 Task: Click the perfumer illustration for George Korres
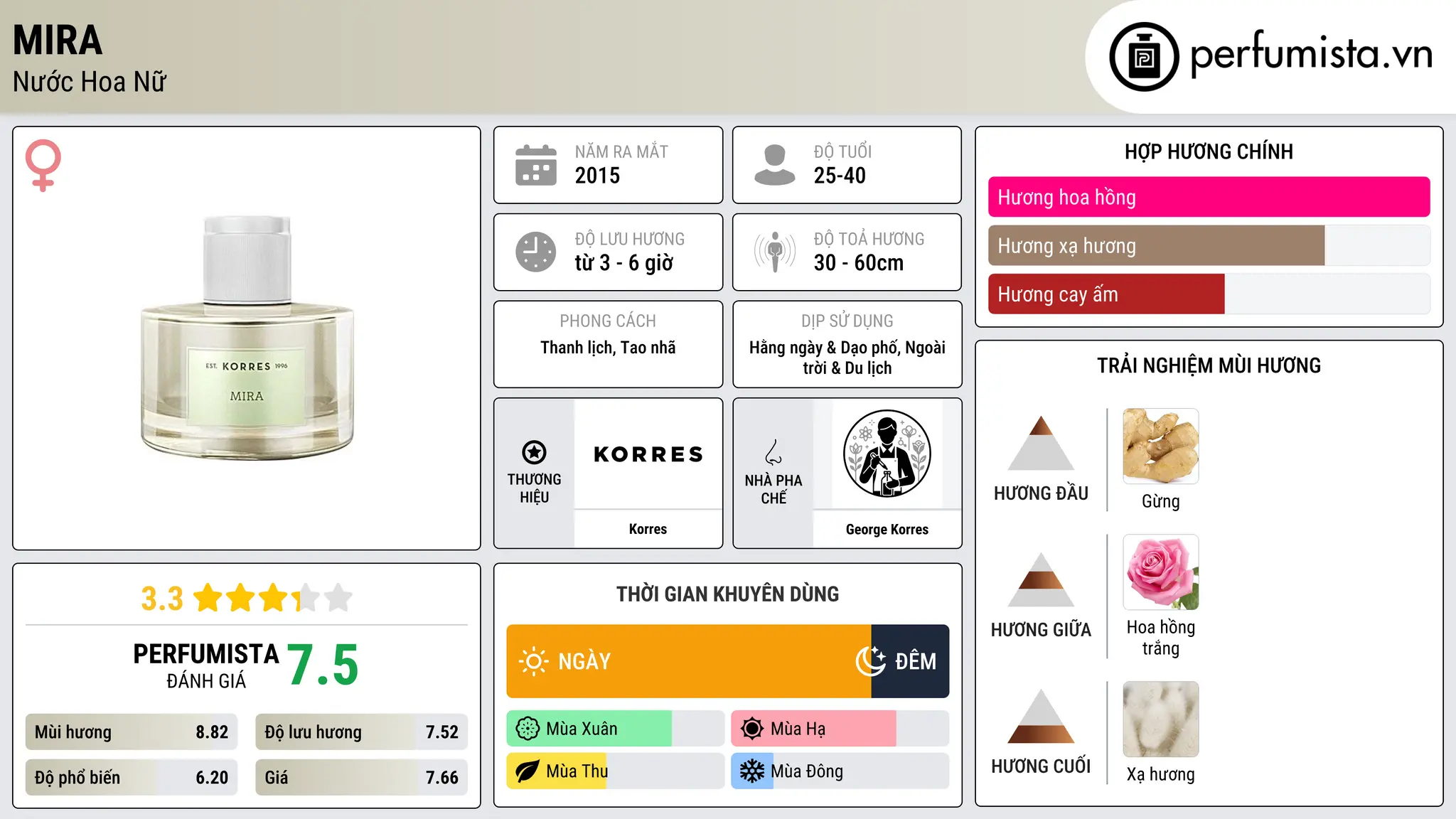(x=887, y=454)
